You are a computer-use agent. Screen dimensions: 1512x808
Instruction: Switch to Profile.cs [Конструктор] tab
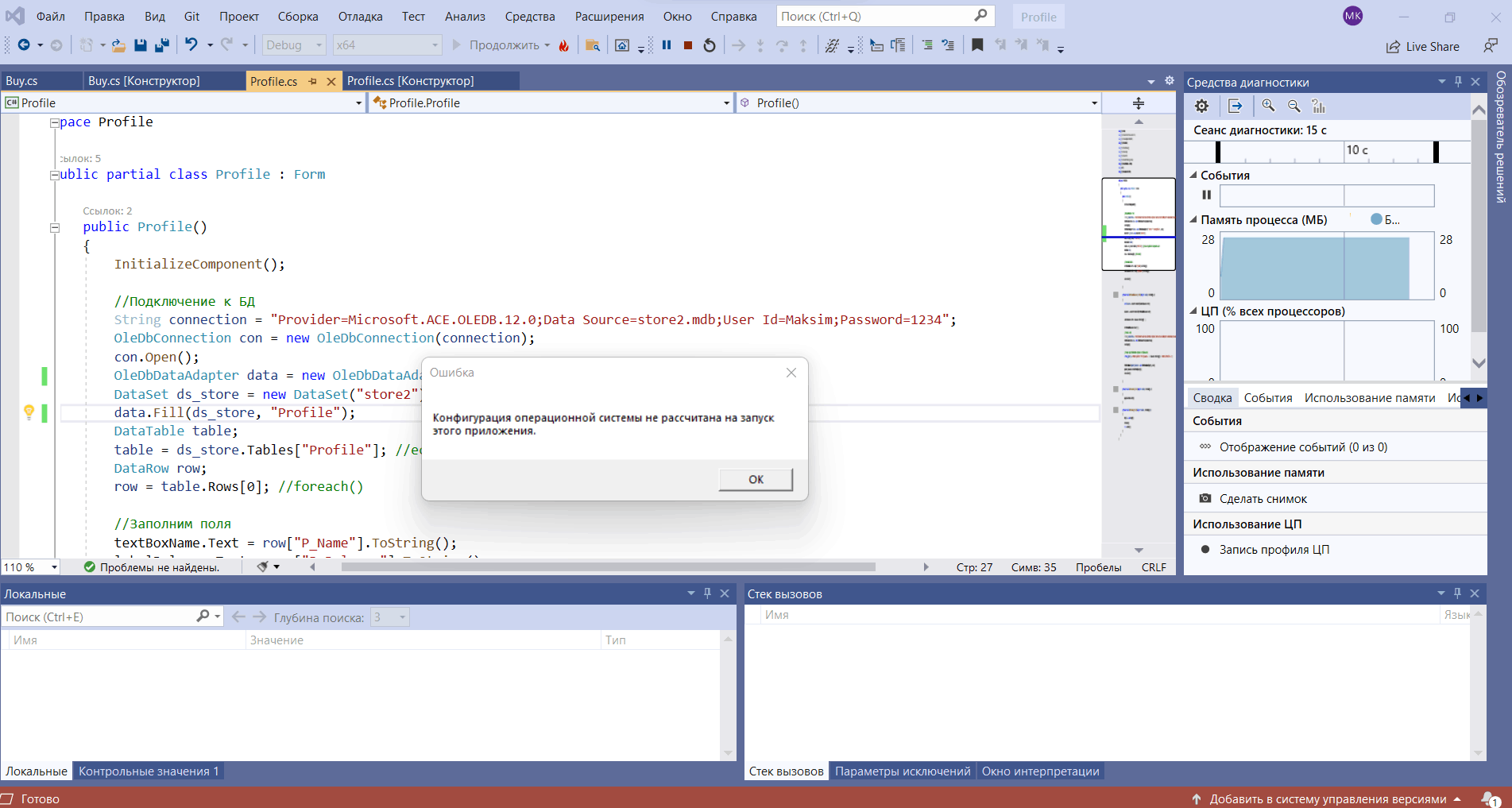pos(410,81)
